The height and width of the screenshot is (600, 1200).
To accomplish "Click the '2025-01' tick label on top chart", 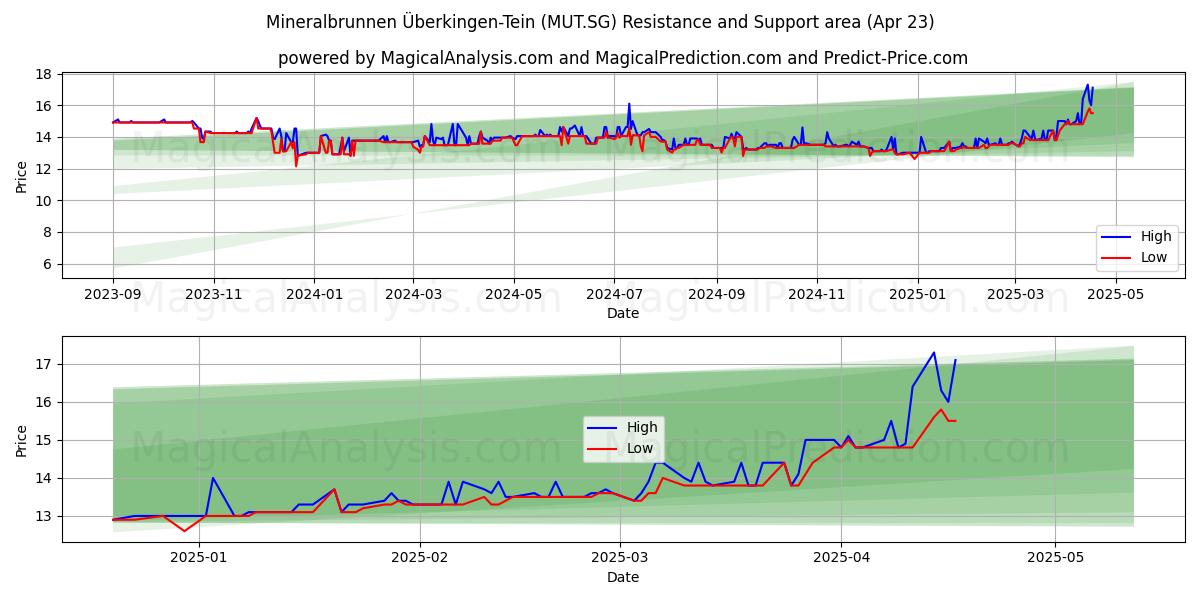I will [918, 294].
